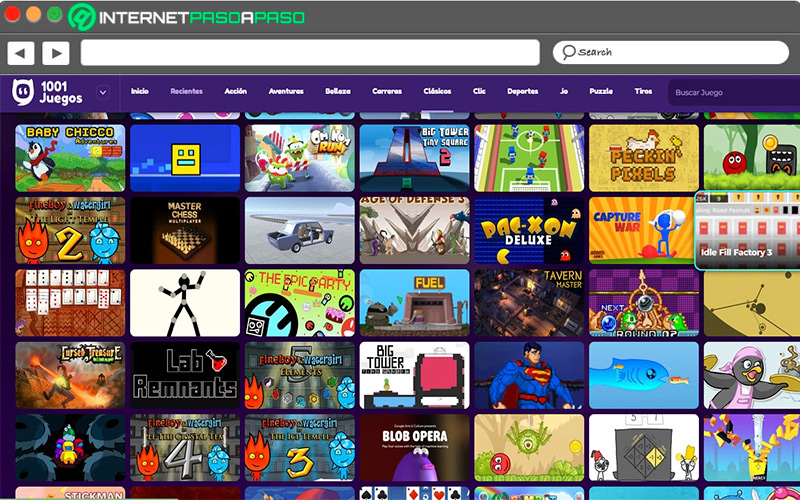Open the Carreras category

[x=387, y=91]
